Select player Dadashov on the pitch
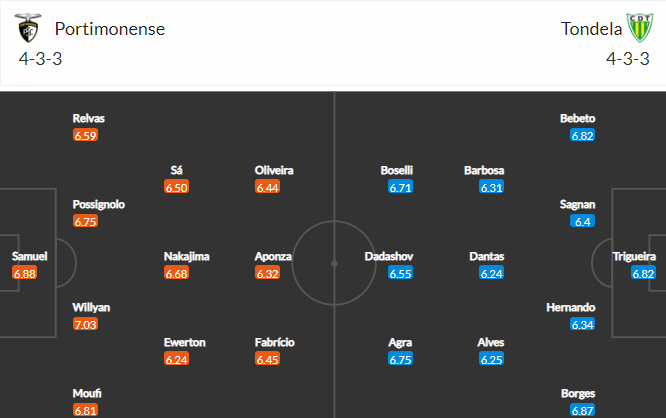Viewport: 666px width, 418px height. pyautogui.click(x=389, y=256)
